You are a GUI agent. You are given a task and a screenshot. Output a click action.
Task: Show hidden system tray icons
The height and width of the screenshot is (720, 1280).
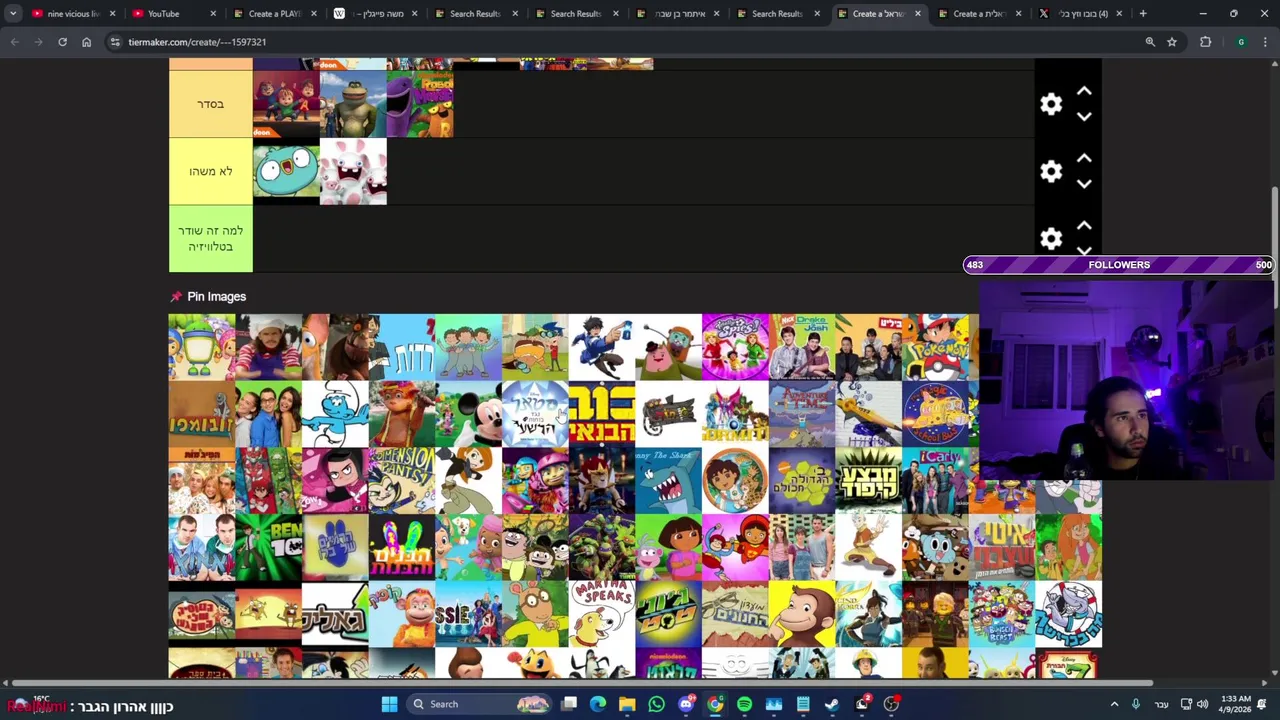[1114, 704]
